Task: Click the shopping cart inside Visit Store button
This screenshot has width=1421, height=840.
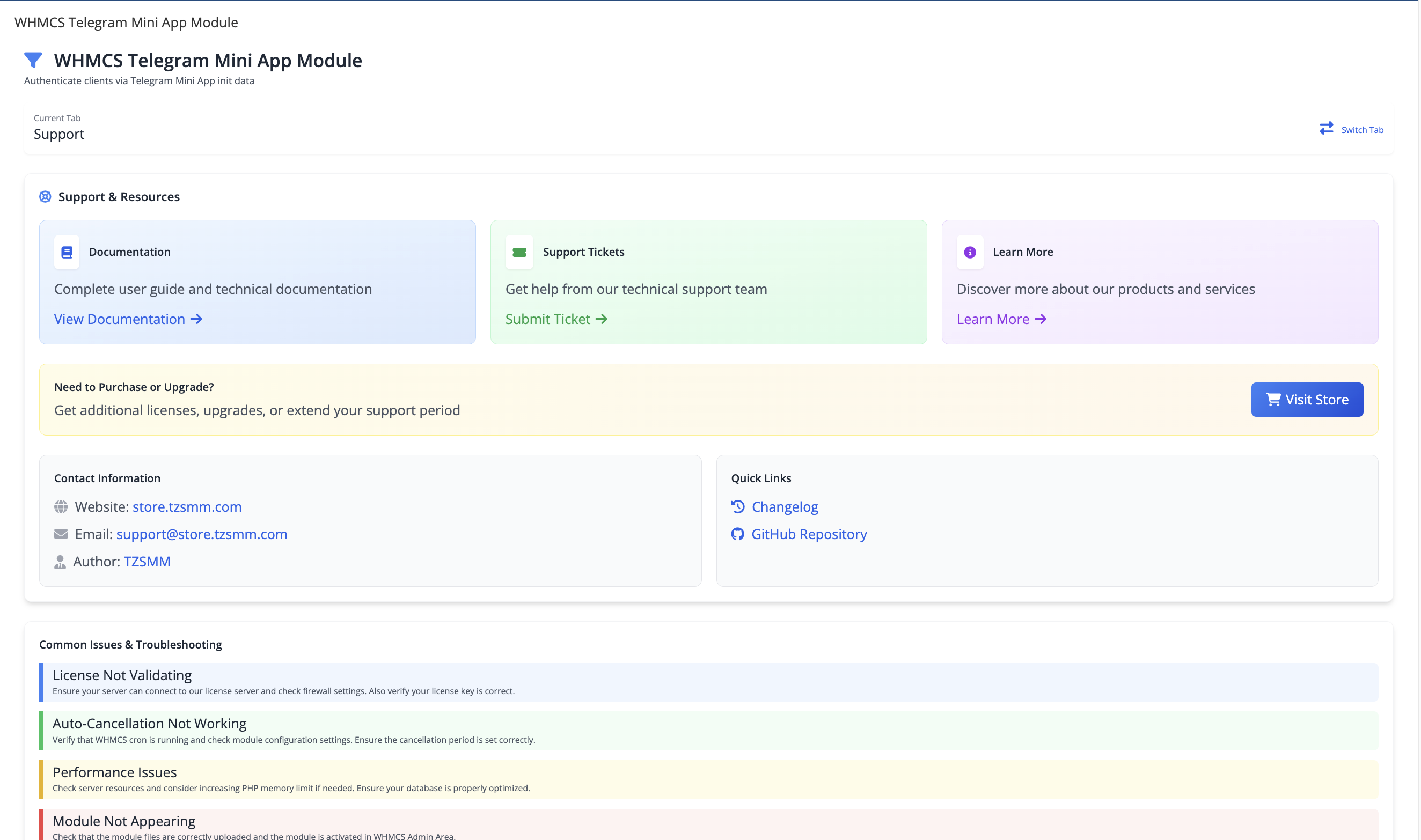Action: [x=1273, y=399]
